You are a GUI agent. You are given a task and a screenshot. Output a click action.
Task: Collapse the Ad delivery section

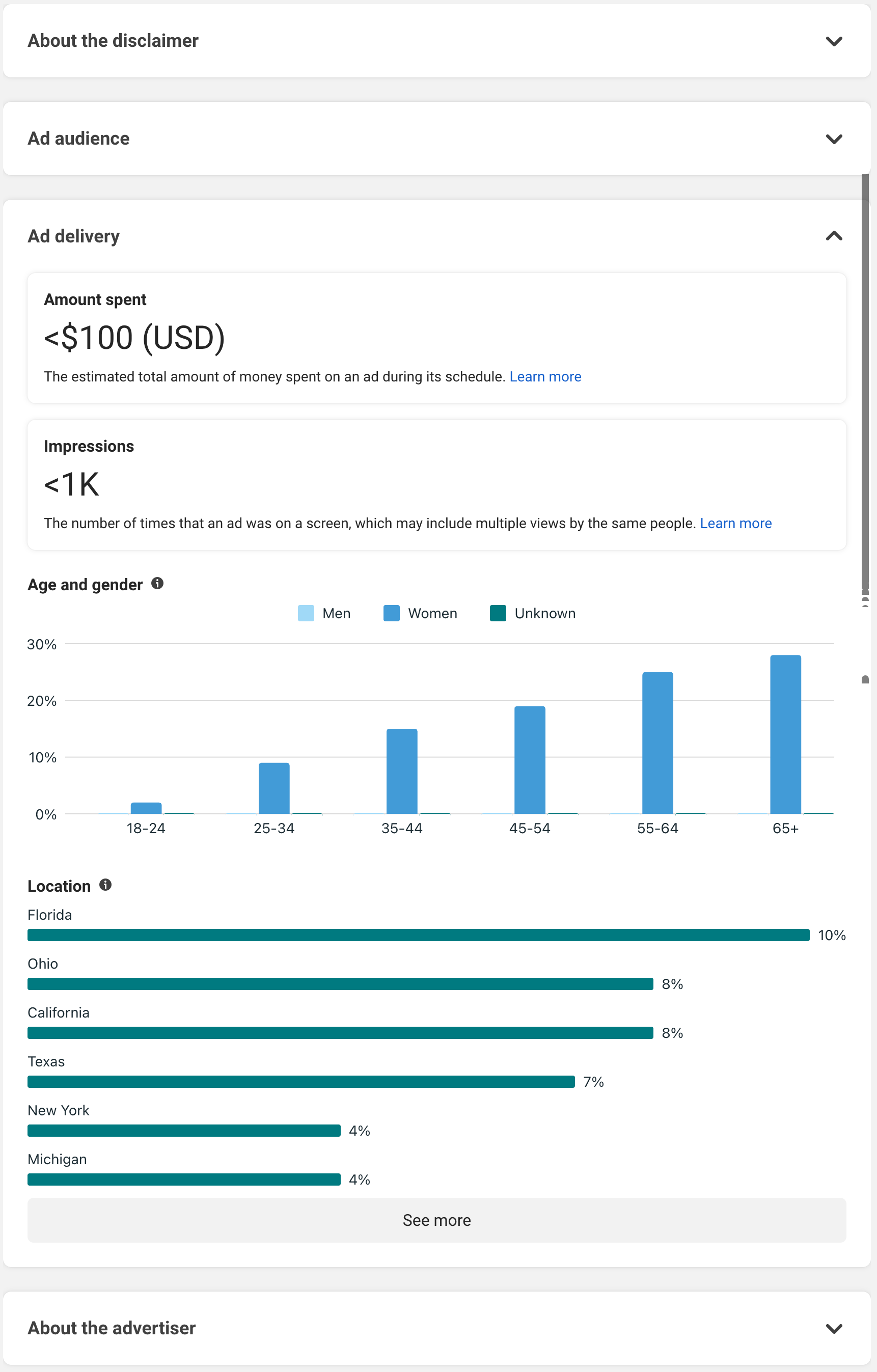tap(833, 236)
